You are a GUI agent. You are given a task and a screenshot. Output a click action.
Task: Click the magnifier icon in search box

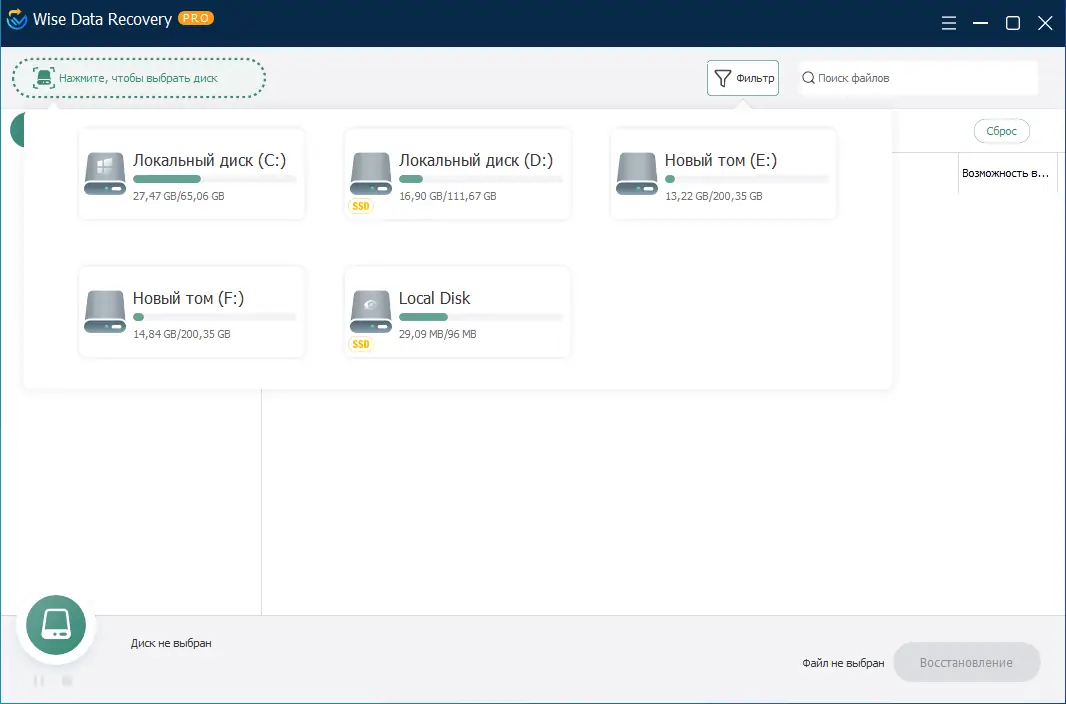pos(808,77)
